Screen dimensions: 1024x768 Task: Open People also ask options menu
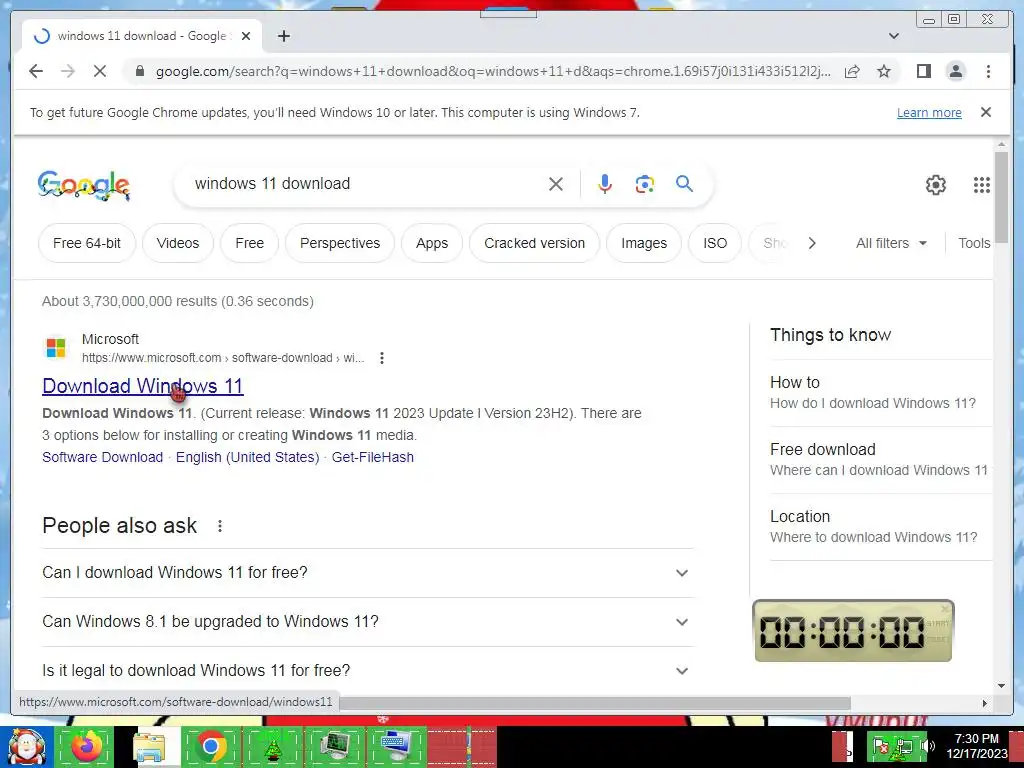coord(220,526)
